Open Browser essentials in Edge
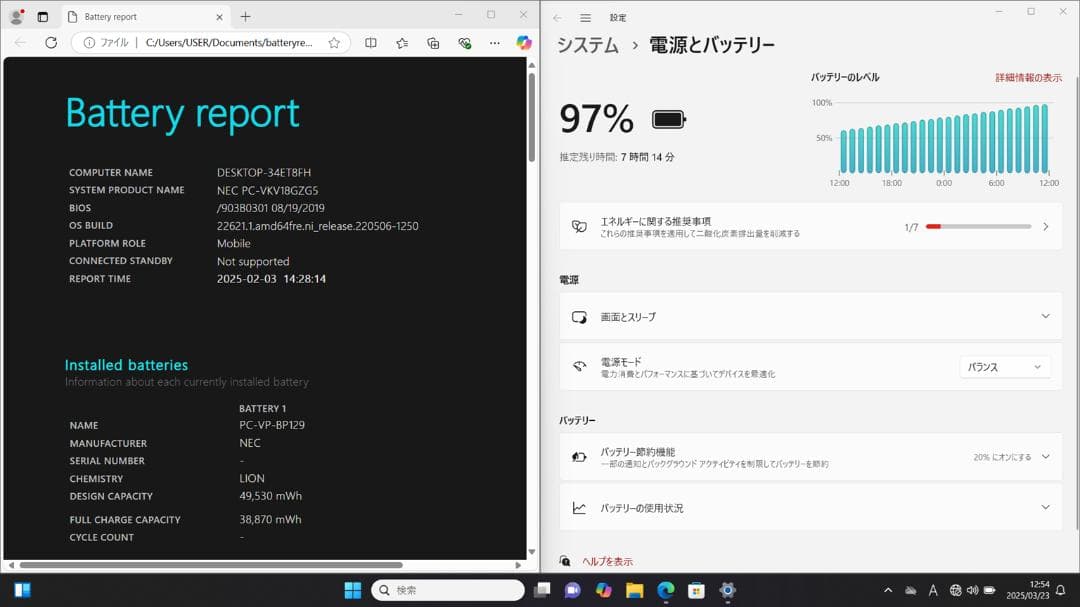 point(463,43)
